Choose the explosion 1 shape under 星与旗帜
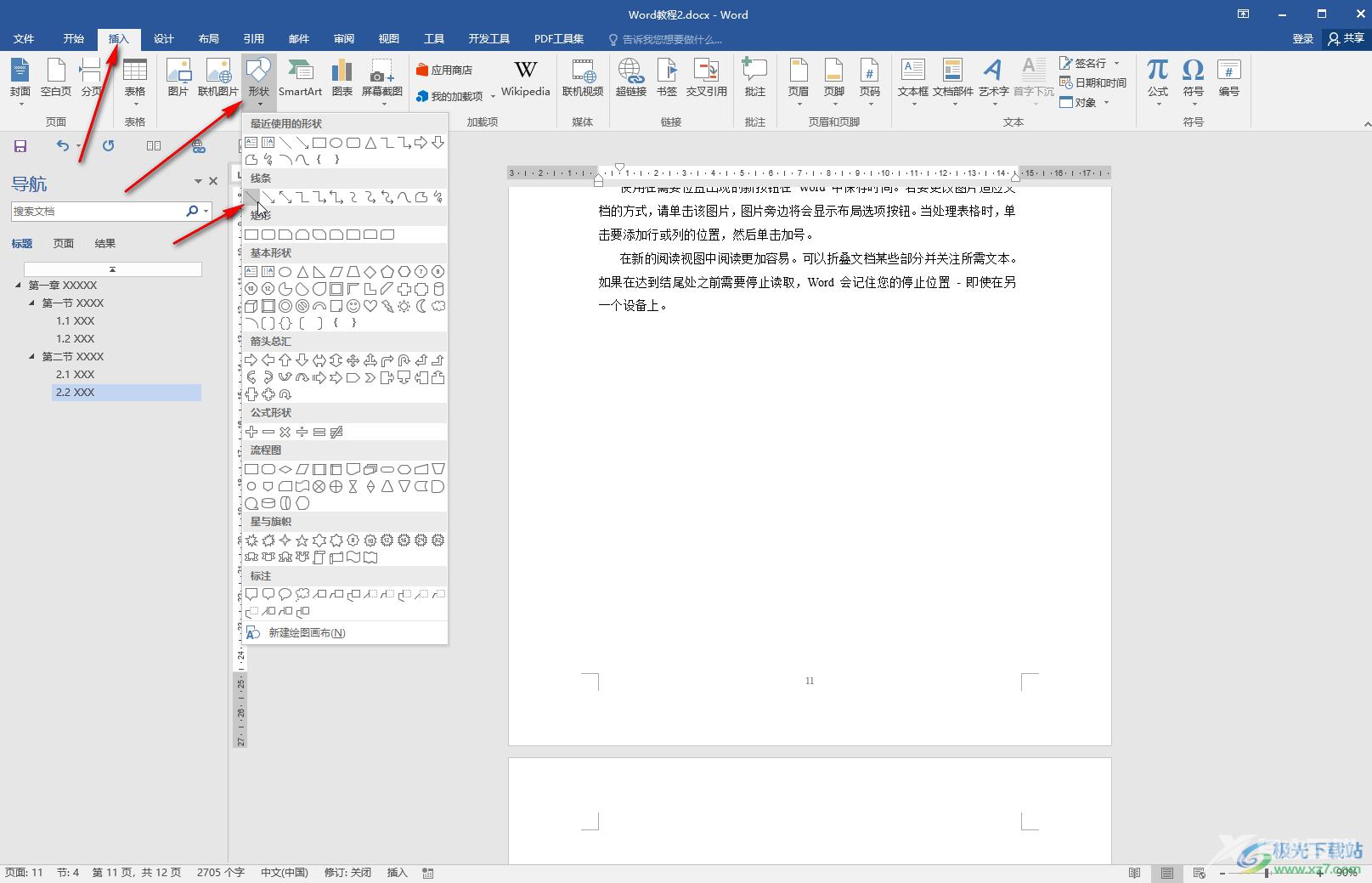 click(x=251, y=541)
